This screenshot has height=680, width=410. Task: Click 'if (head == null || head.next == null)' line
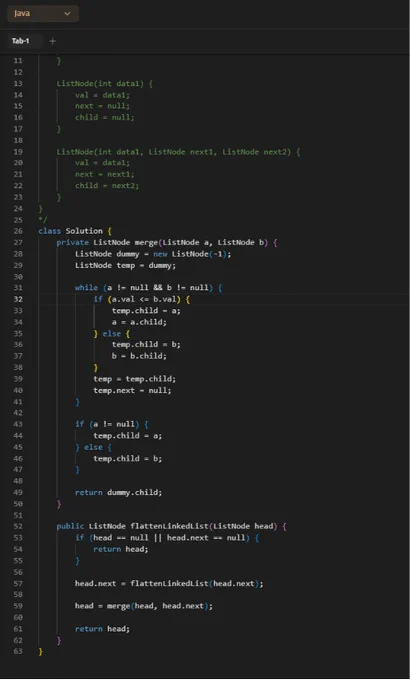pyautogui.click(x=167, y=538)
